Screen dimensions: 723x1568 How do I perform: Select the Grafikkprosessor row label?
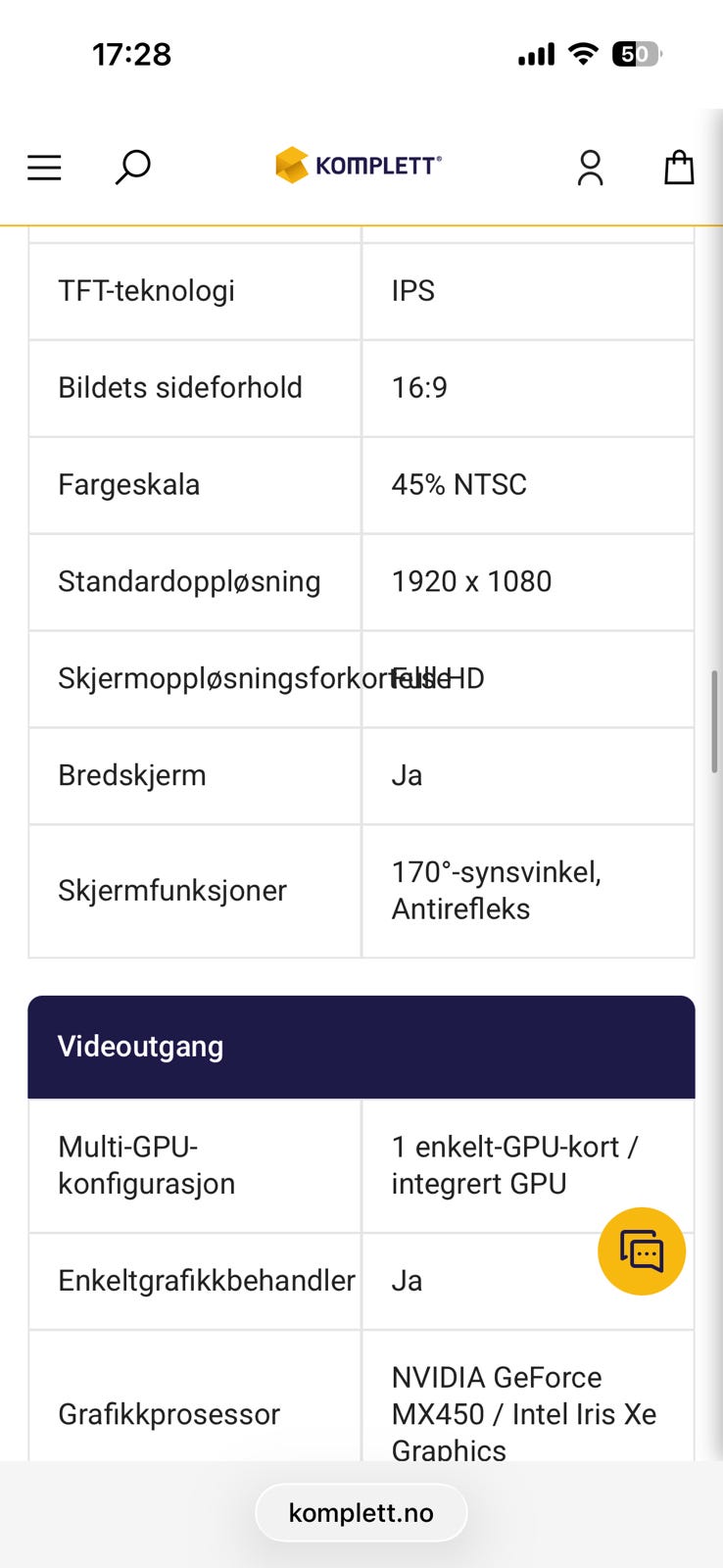pyautogui.click(x=169, y=1414)
